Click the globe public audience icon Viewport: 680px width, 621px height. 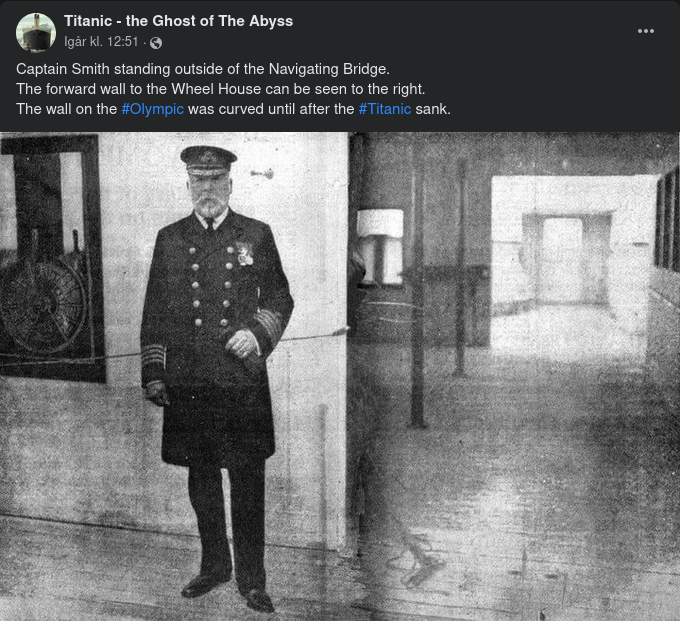point(156,42)
